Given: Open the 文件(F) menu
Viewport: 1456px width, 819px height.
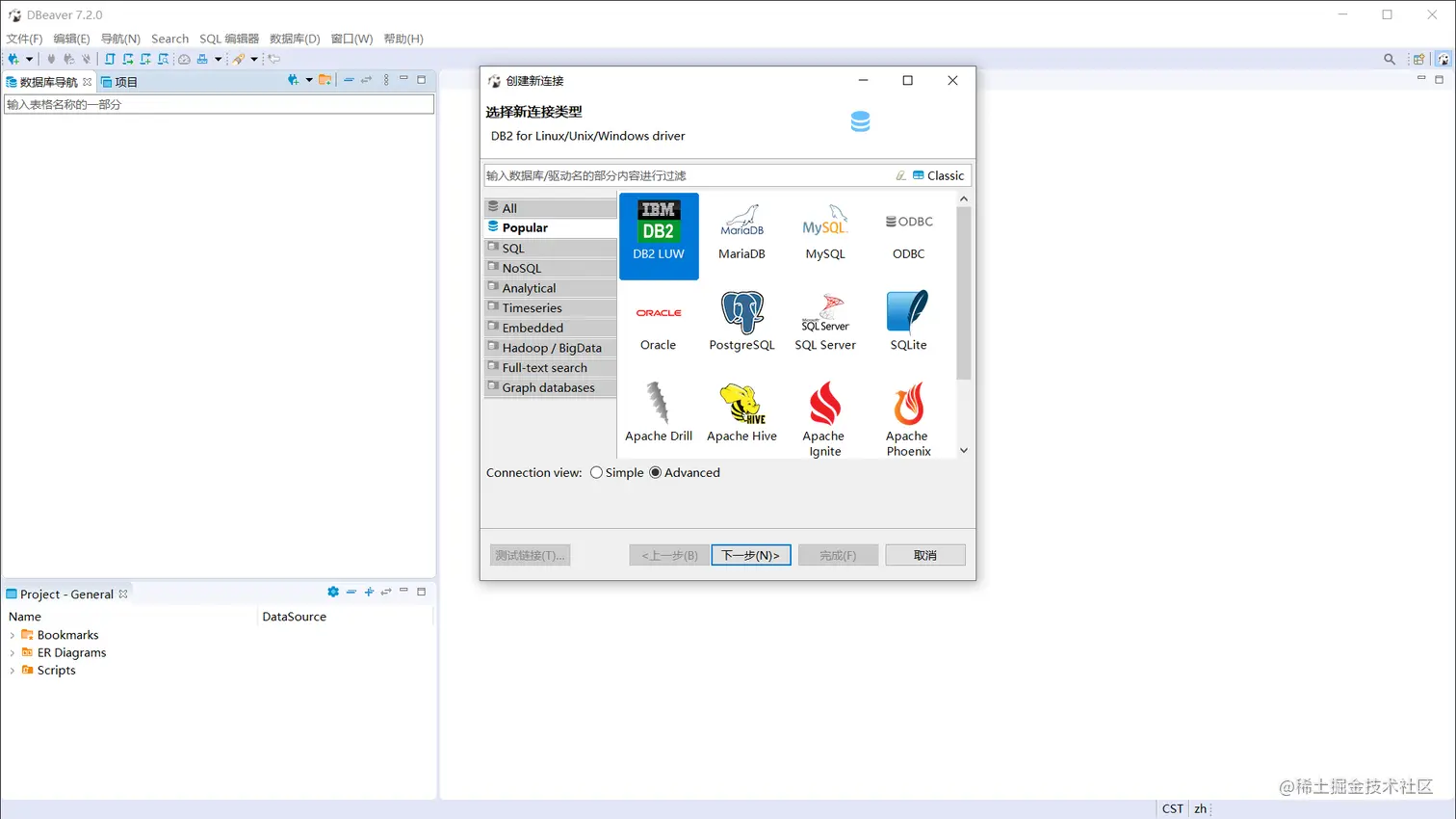Looking at the screenshot, I should point(24,39).
